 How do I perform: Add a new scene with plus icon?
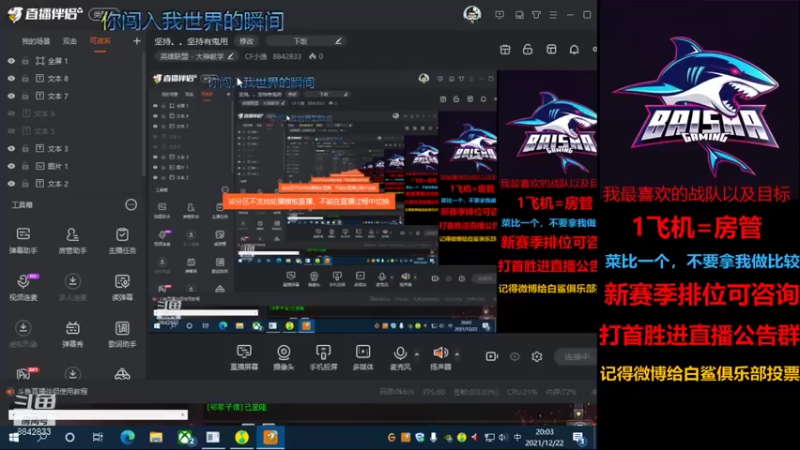coord(136,41)
